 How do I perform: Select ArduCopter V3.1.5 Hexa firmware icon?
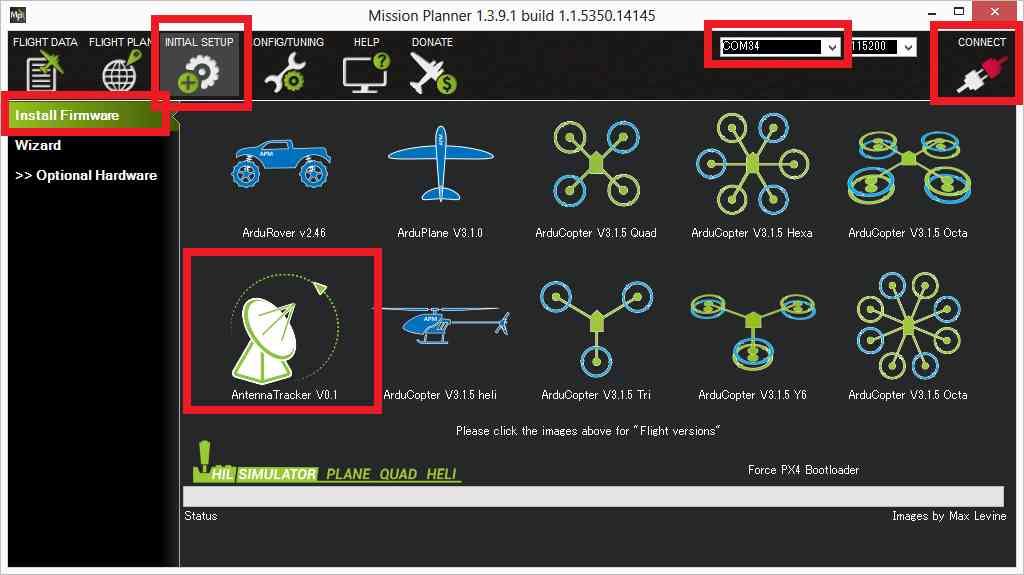click(x=751, y=162)
